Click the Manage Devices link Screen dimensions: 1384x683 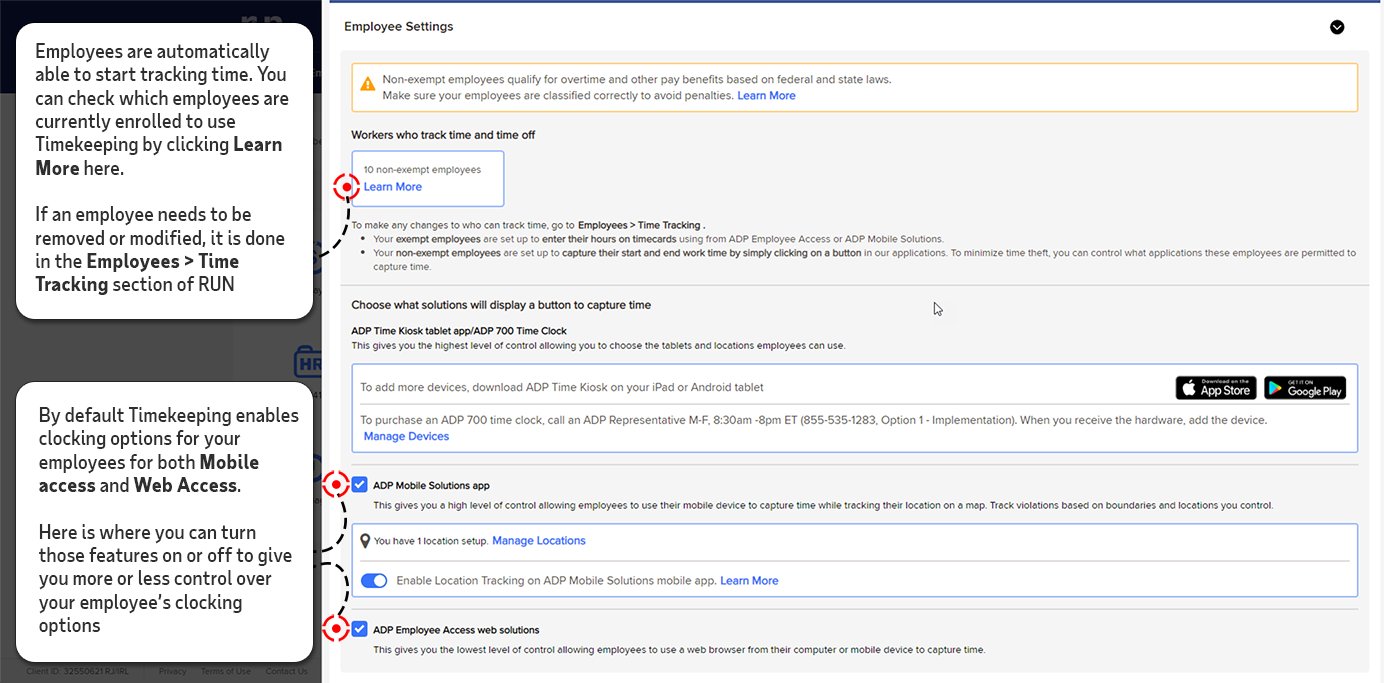click(406, 436)
